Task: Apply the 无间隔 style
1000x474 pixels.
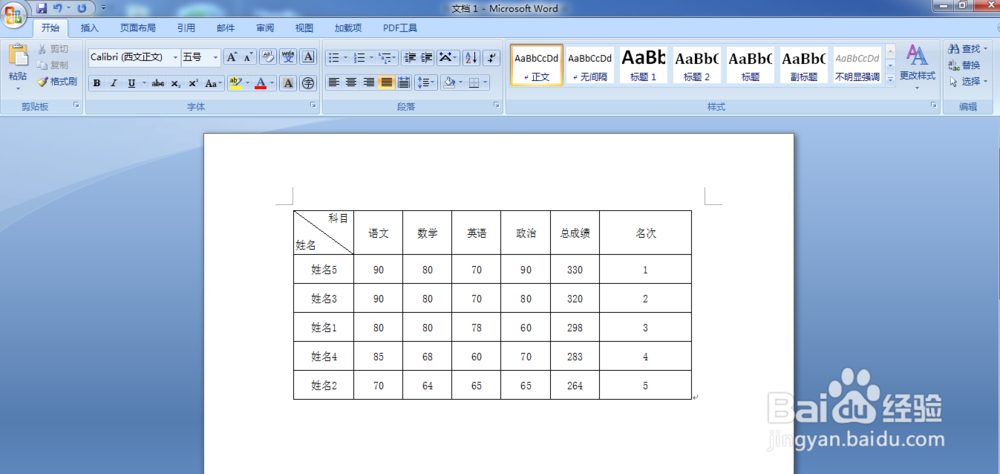Action: pos(590,64)
